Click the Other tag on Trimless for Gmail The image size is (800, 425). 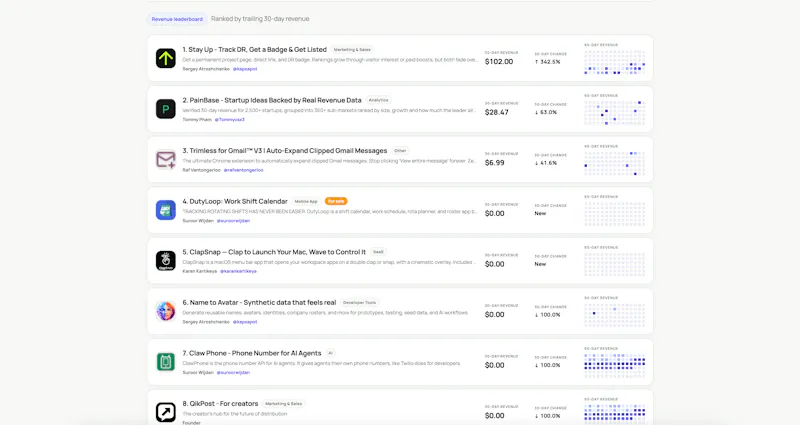[400, 151]
